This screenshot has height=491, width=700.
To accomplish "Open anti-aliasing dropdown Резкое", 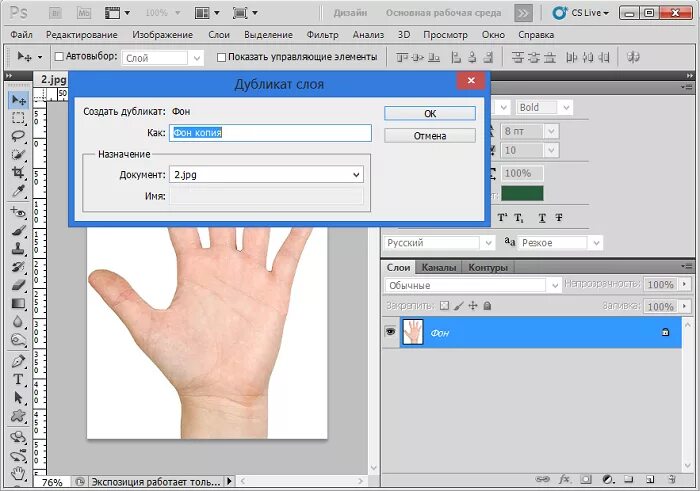I will pyautogui.click(x=560, y=243).
